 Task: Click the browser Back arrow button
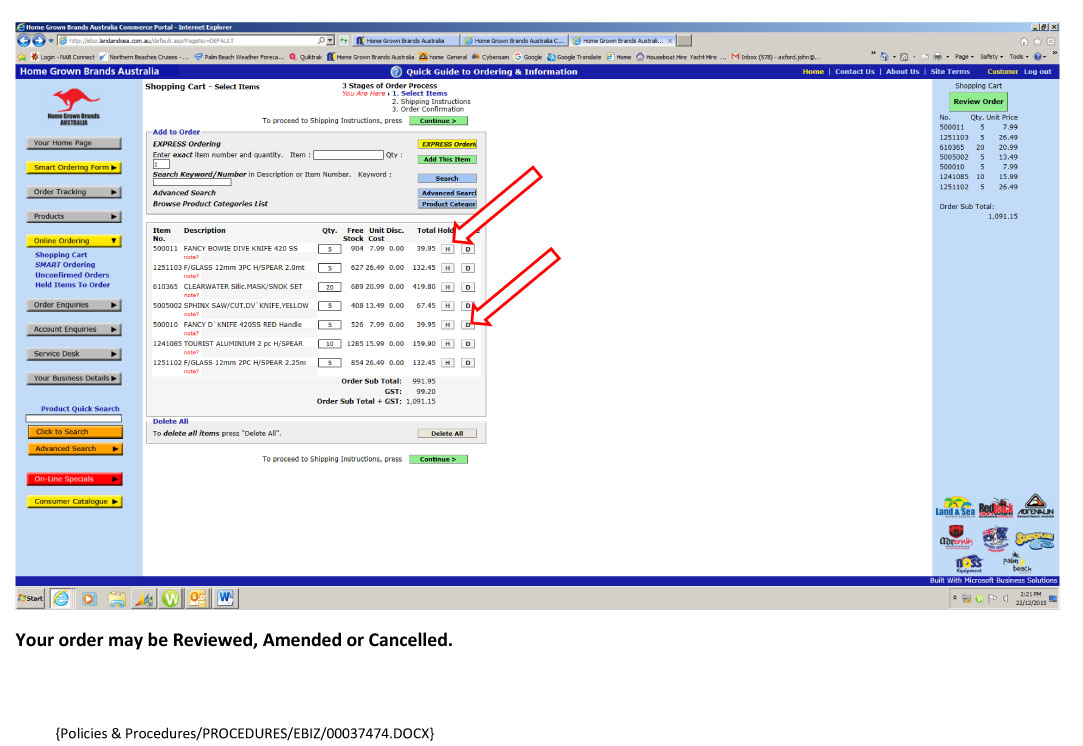point(25,41)
